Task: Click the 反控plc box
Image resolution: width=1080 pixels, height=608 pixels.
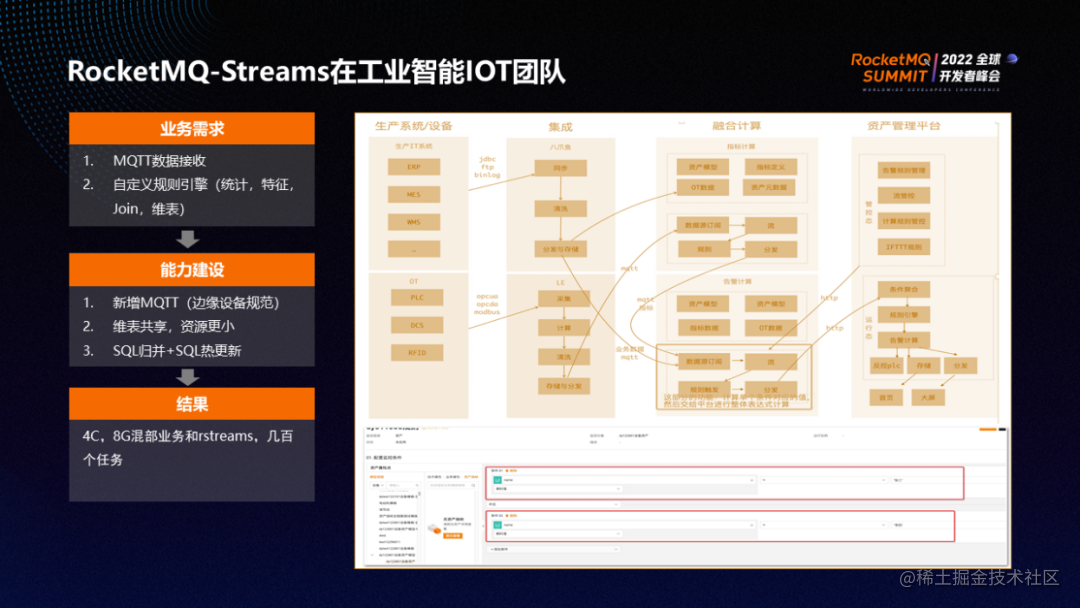Action: click(886, 366)
